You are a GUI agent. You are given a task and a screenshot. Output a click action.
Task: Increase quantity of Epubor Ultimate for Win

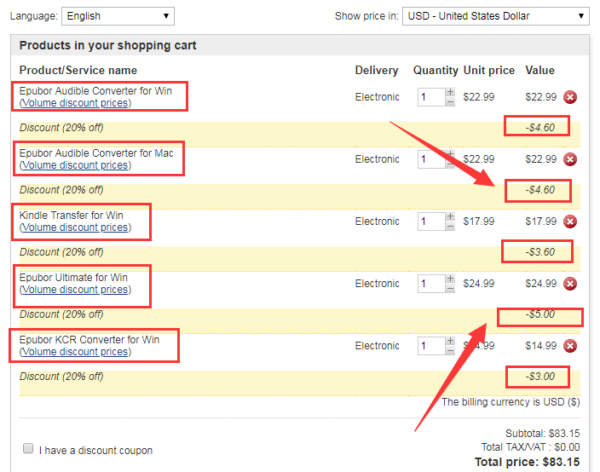tap(450, 279)
